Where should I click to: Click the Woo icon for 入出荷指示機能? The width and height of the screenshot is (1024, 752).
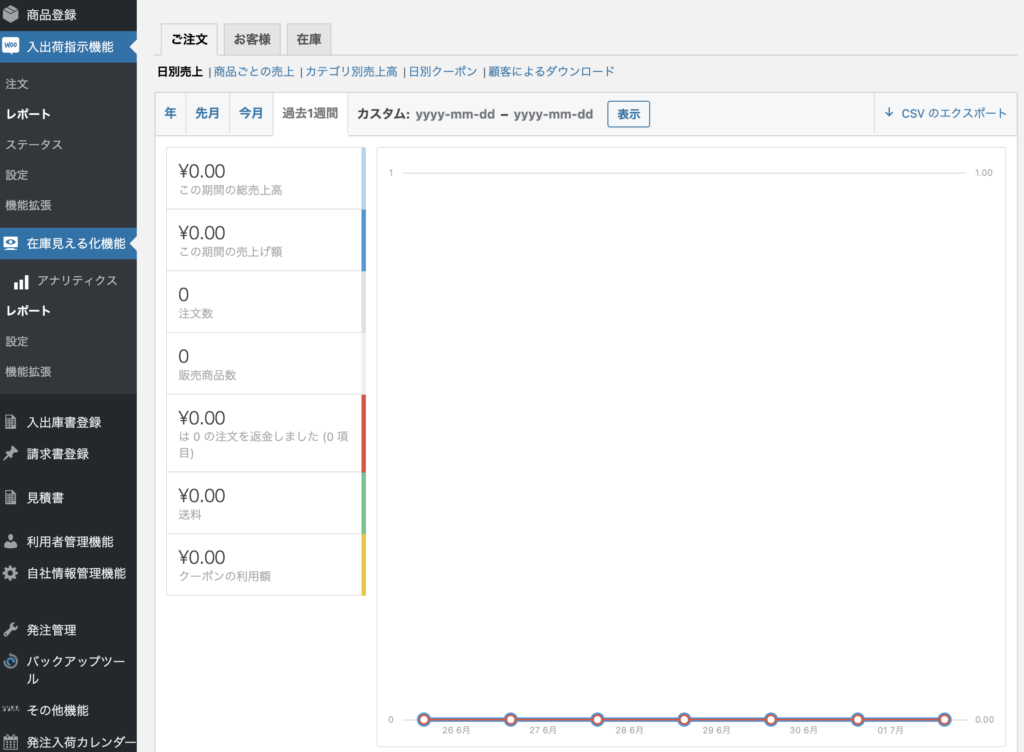11,46
